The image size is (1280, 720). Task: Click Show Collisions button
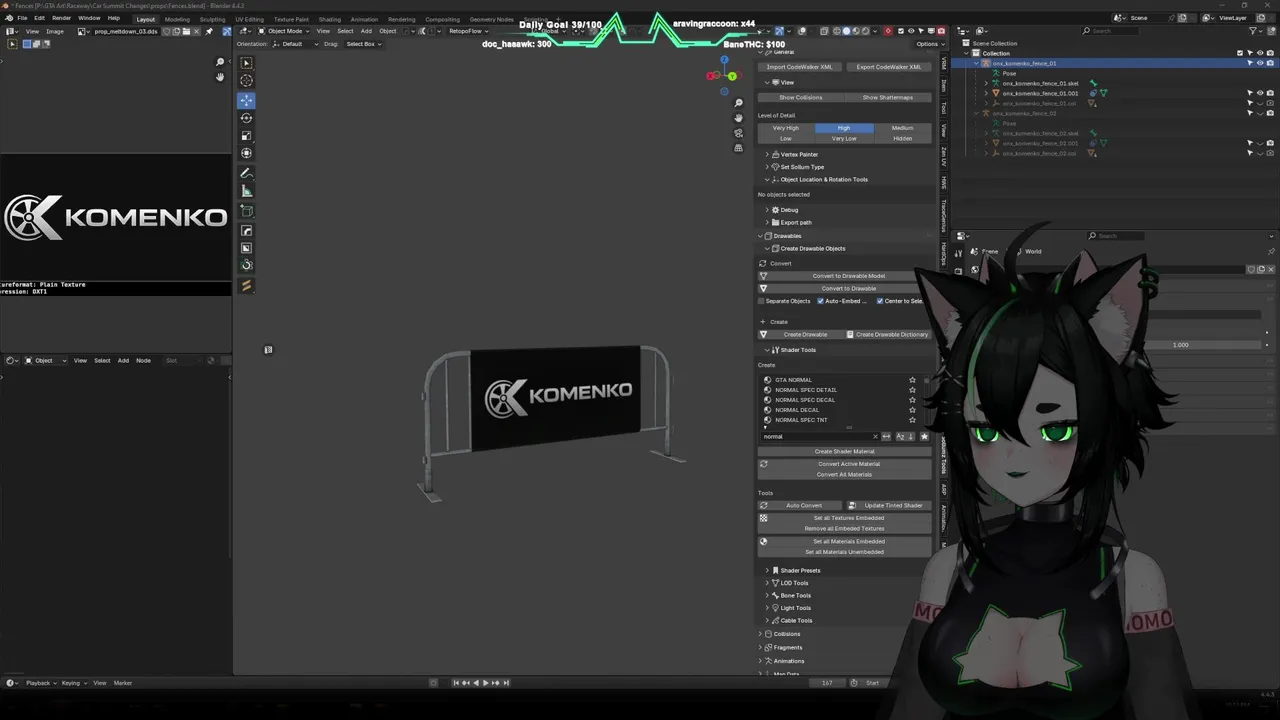click(x=801, y=98)
